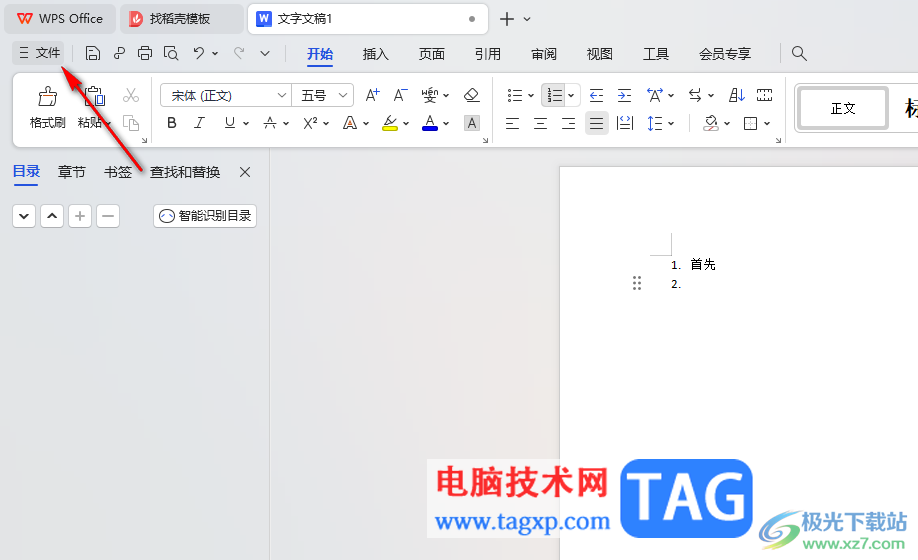Switch to the 视图 ribbon tab
Image resolution: width=918 pixels, height=560 pixels.
pos(600,54)
